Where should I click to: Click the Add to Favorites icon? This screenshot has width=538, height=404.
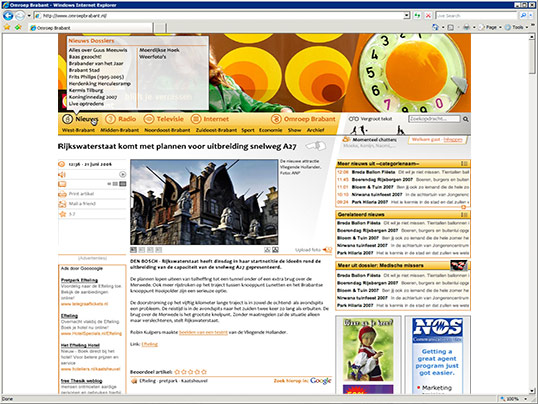(x=18, y=27)
